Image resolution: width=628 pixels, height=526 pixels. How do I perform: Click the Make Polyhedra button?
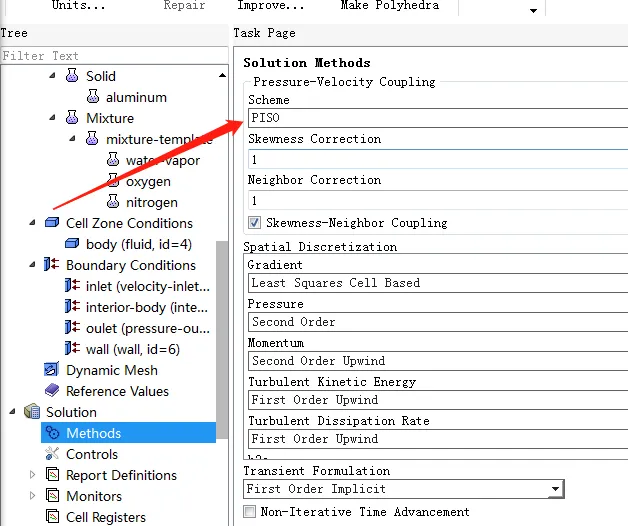tap(390, 5)
